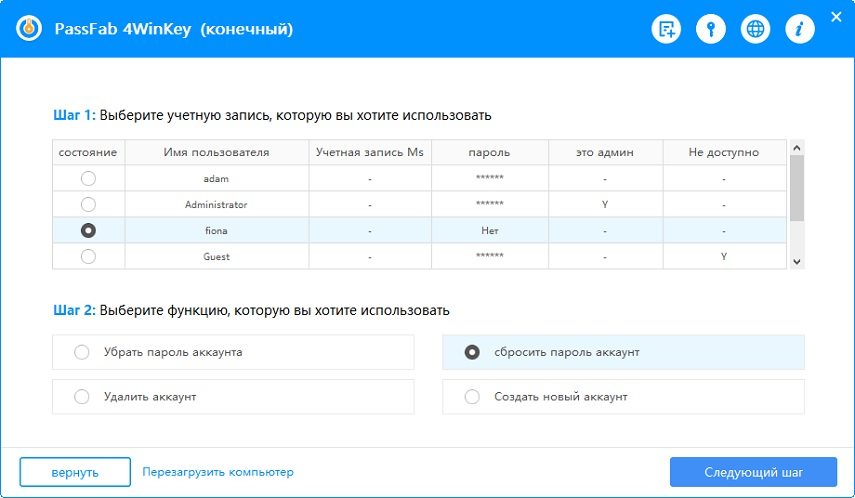Open the document-with-plus icon in the header
The width and height of the screenshot is (855, 498).
pyautogui.click(x=666, y=29)
